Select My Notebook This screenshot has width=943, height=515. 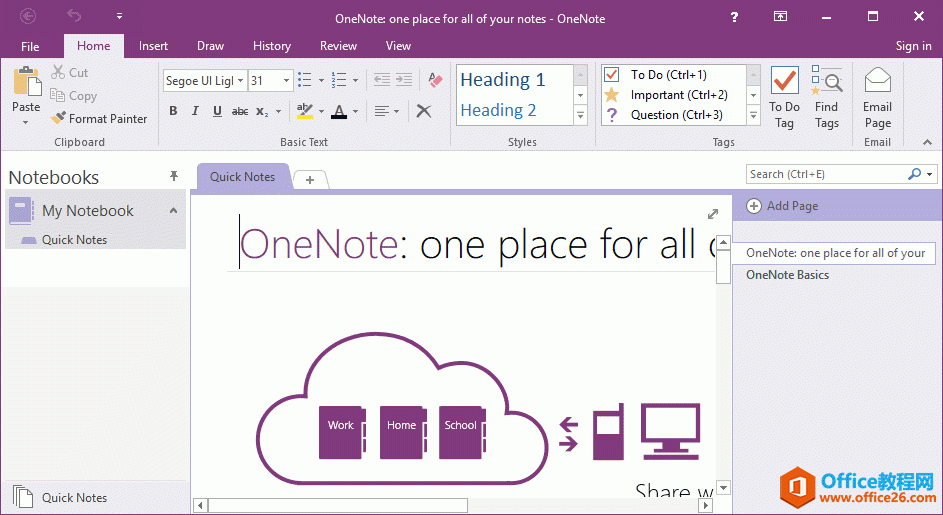point(88,211)
